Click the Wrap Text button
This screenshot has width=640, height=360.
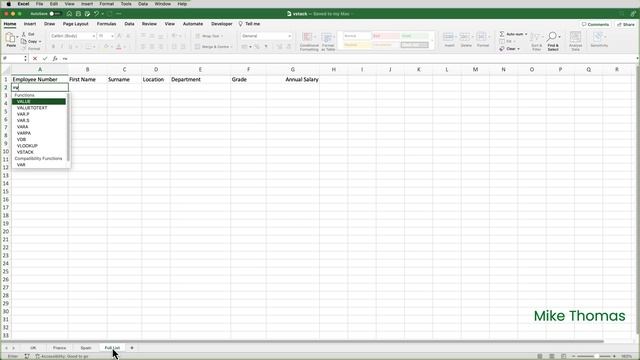tap(209, 36)
